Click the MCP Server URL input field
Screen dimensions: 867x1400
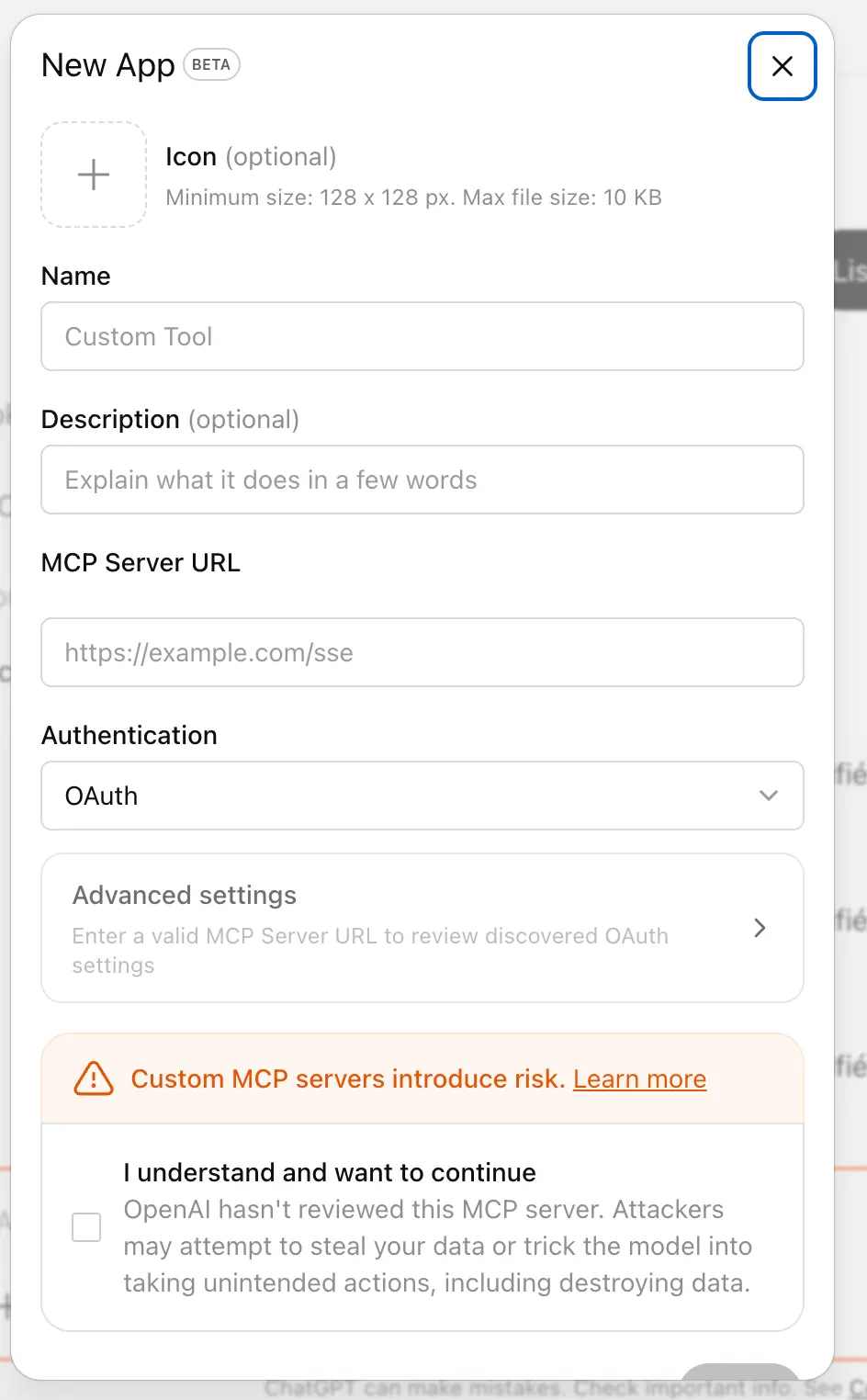click(x=422, y=652)
